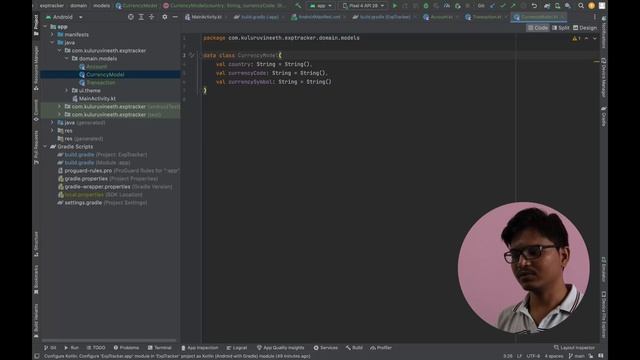
Task: Open the app run configuration dropdown
Action: pyautogui.click(x=321, y=6)
